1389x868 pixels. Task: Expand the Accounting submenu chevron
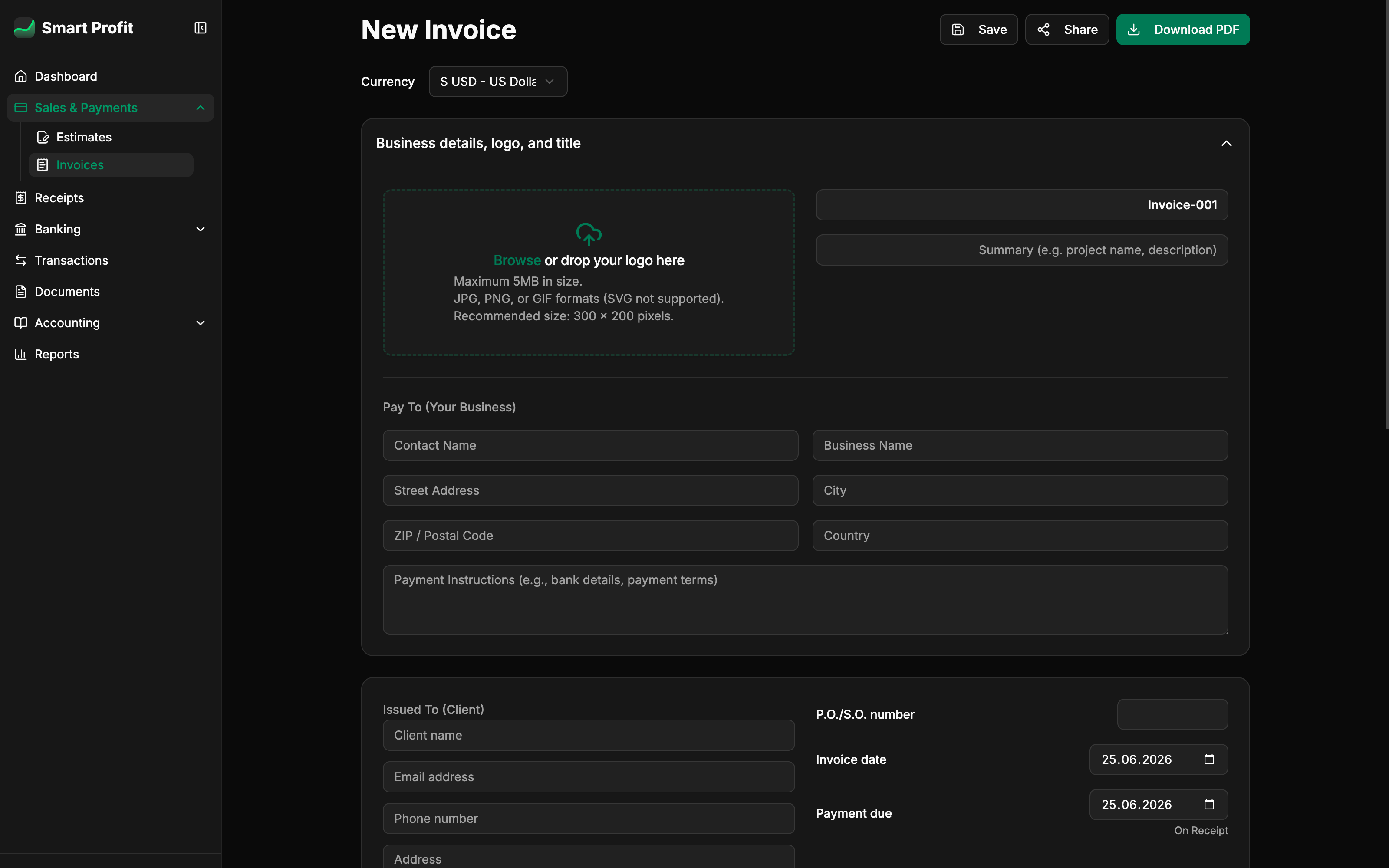(200, 322)
